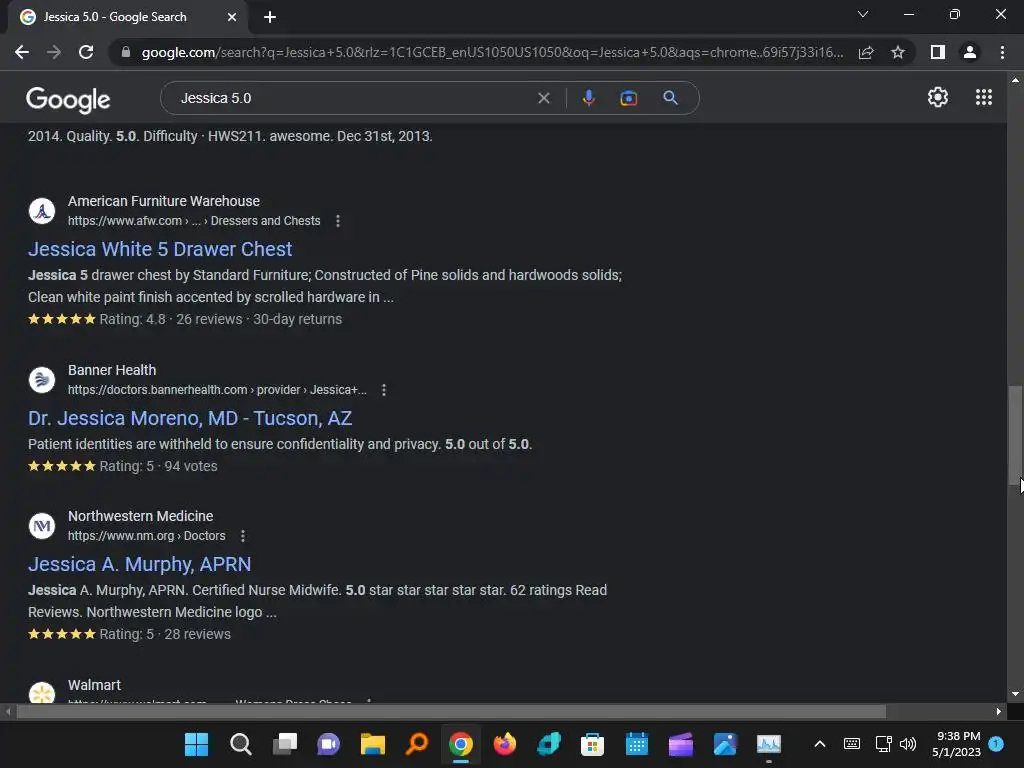Open Dr. Jessica Moreno, MD link

click(190, 418)
